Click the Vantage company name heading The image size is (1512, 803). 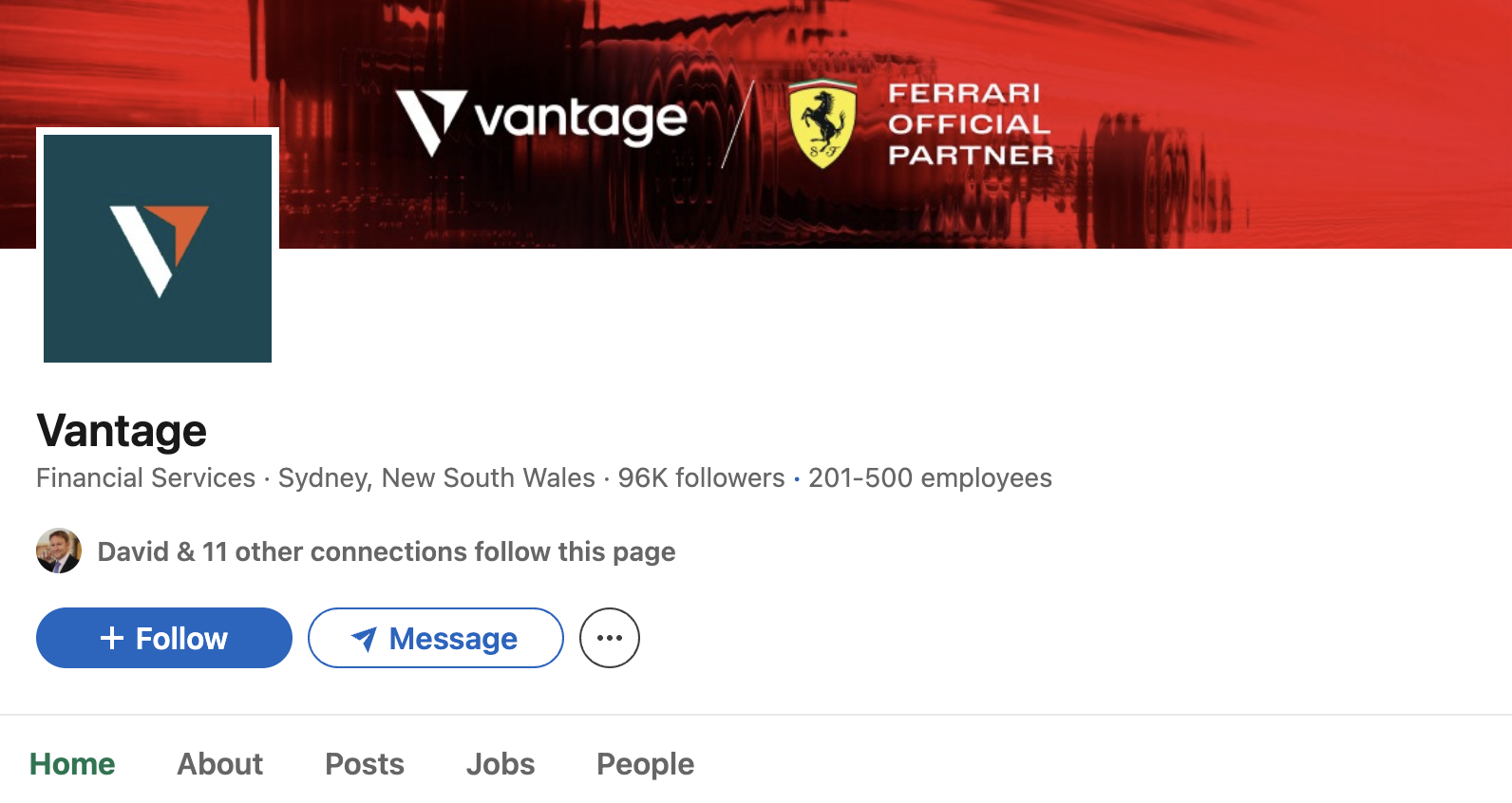tap(122, 431)
